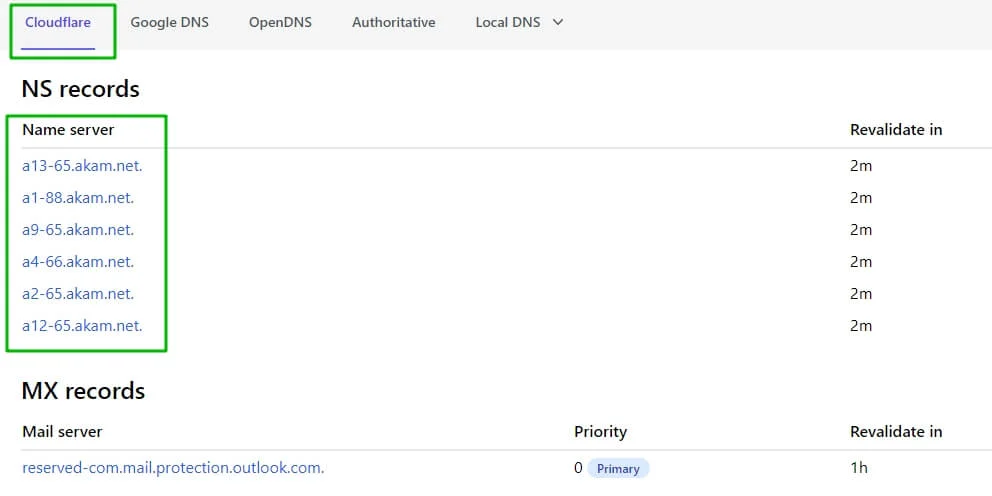Viewport: 992px width, 496px height.
Task: Click the a4-66.akam.net. name server
Action: [78, 261]
